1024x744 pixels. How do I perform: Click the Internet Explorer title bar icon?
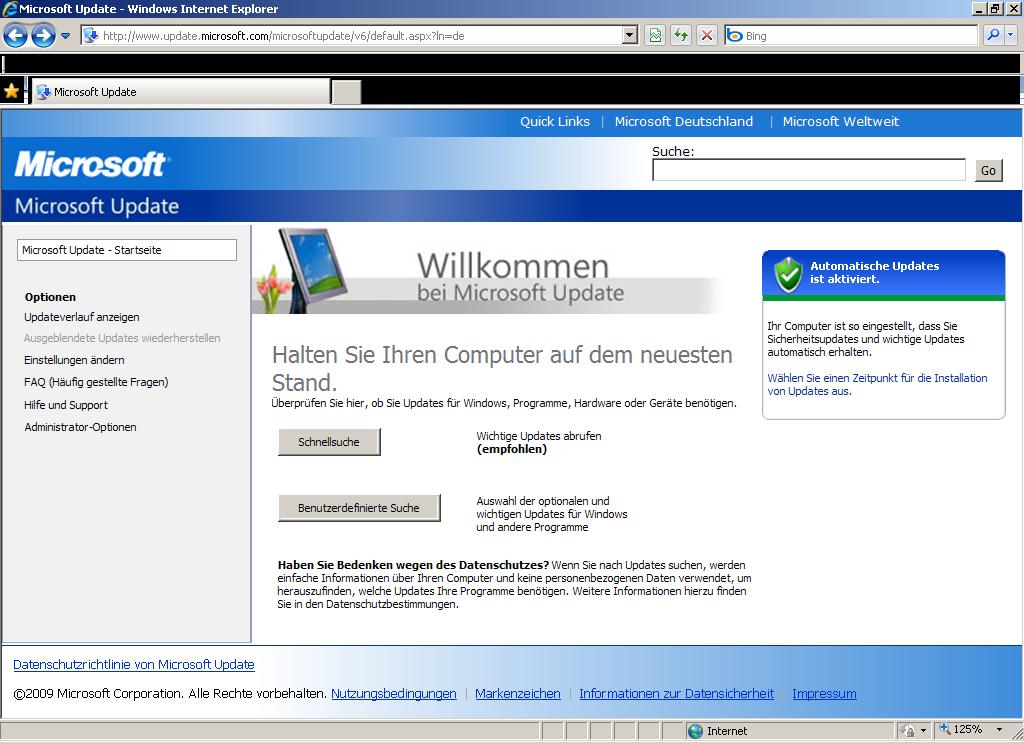[9, 8]
